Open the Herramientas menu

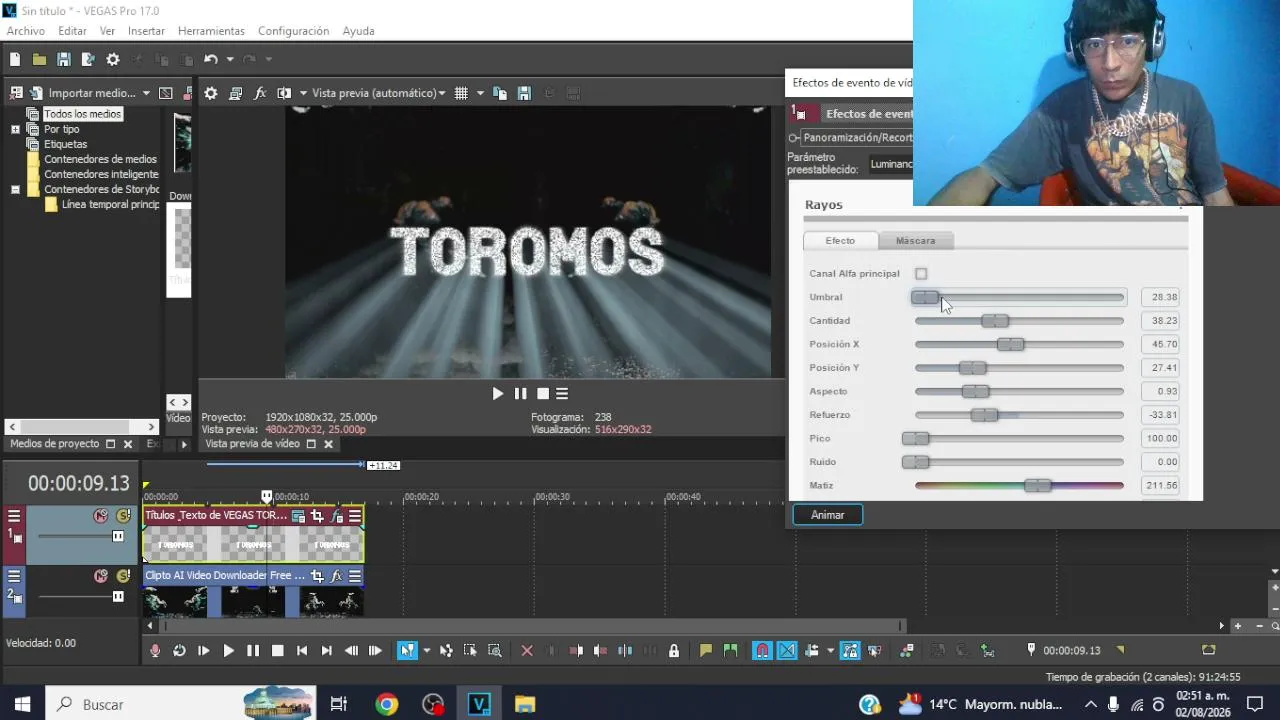[211, 31]
